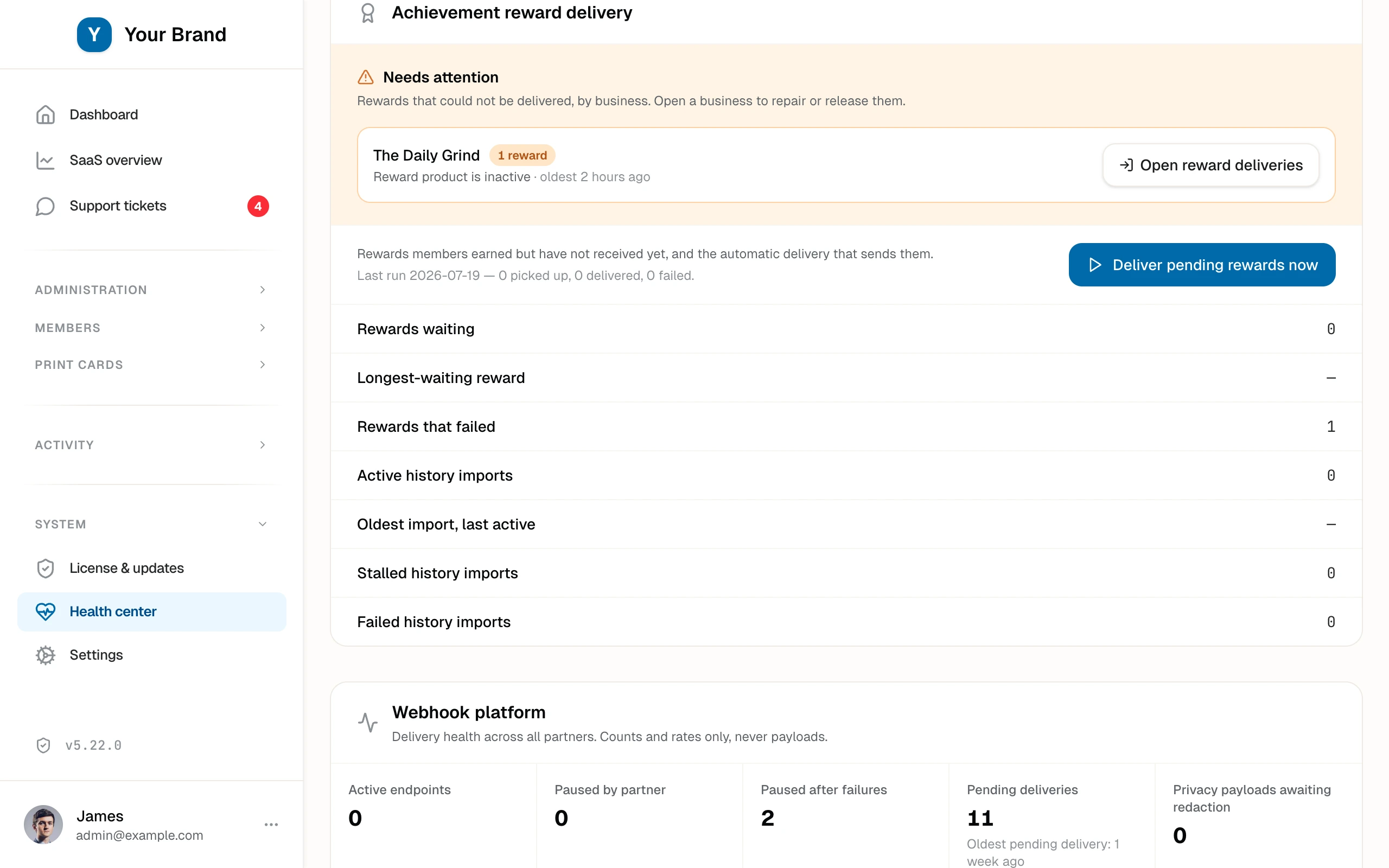
Task: Click Active history imports row
Action: (846, 475)
